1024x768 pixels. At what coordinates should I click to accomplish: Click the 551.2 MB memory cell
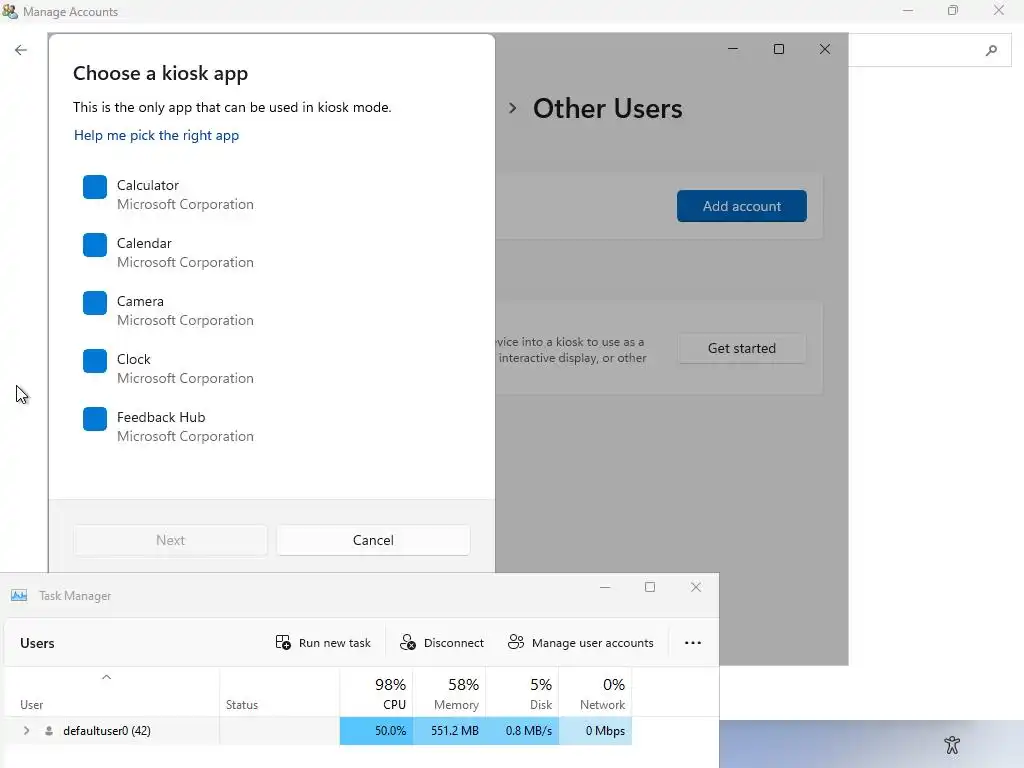pyautogui.click(x=449, y=731)
